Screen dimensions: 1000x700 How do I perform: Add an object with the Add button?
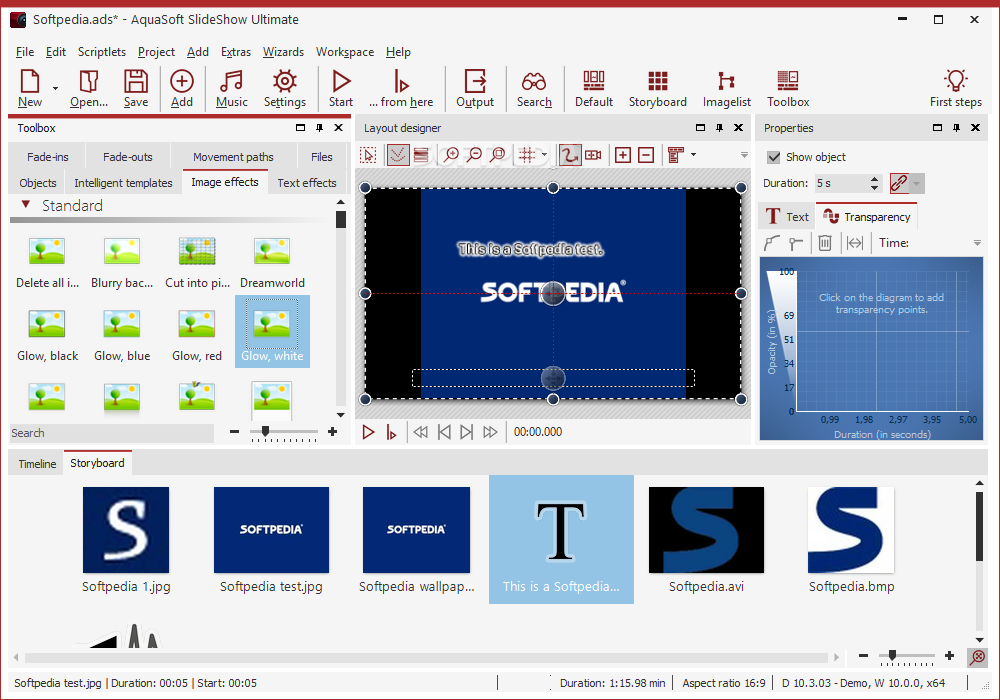point(182,88)
